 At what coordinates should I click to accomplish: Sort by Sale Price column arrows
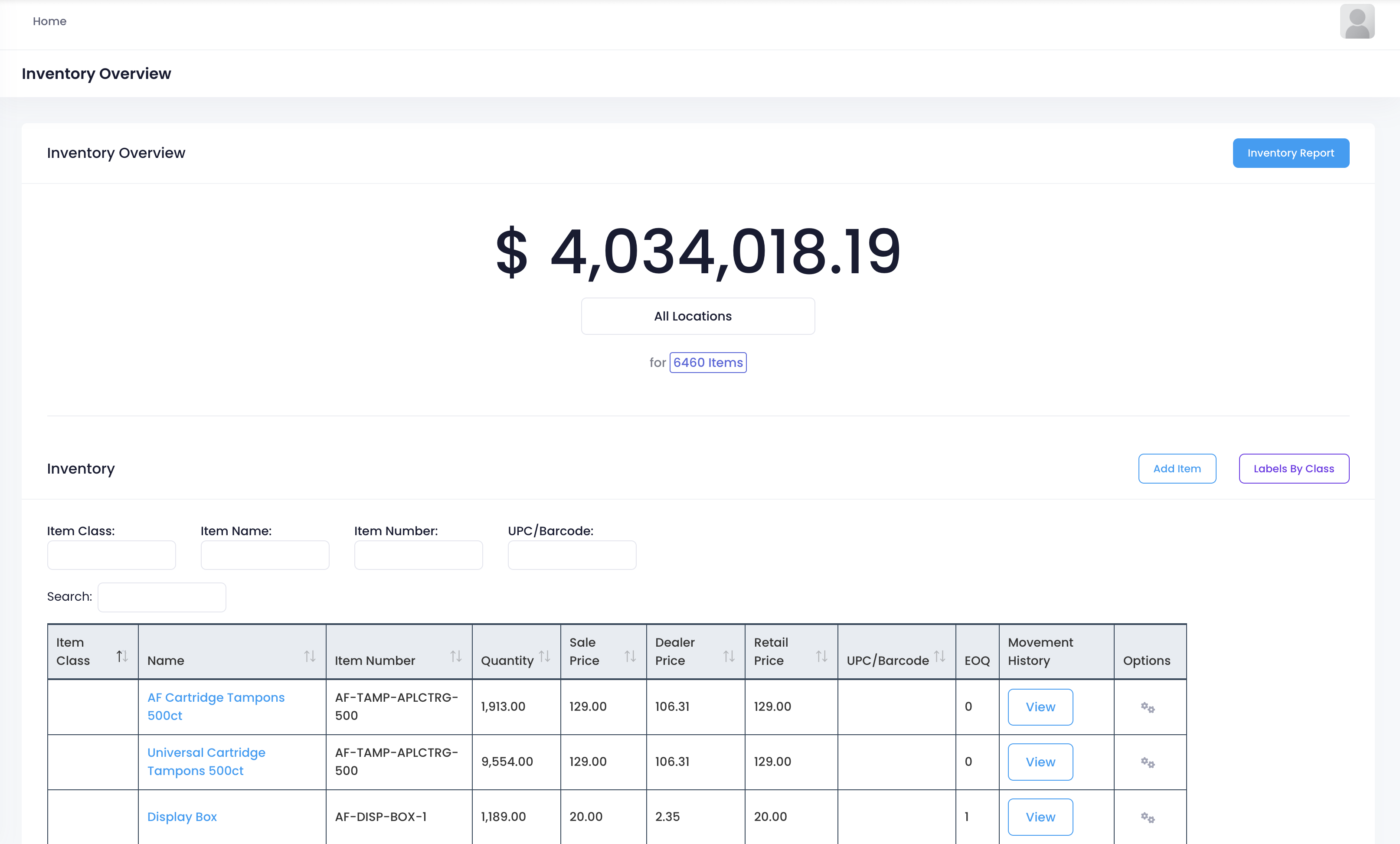(x=630, y=657)
